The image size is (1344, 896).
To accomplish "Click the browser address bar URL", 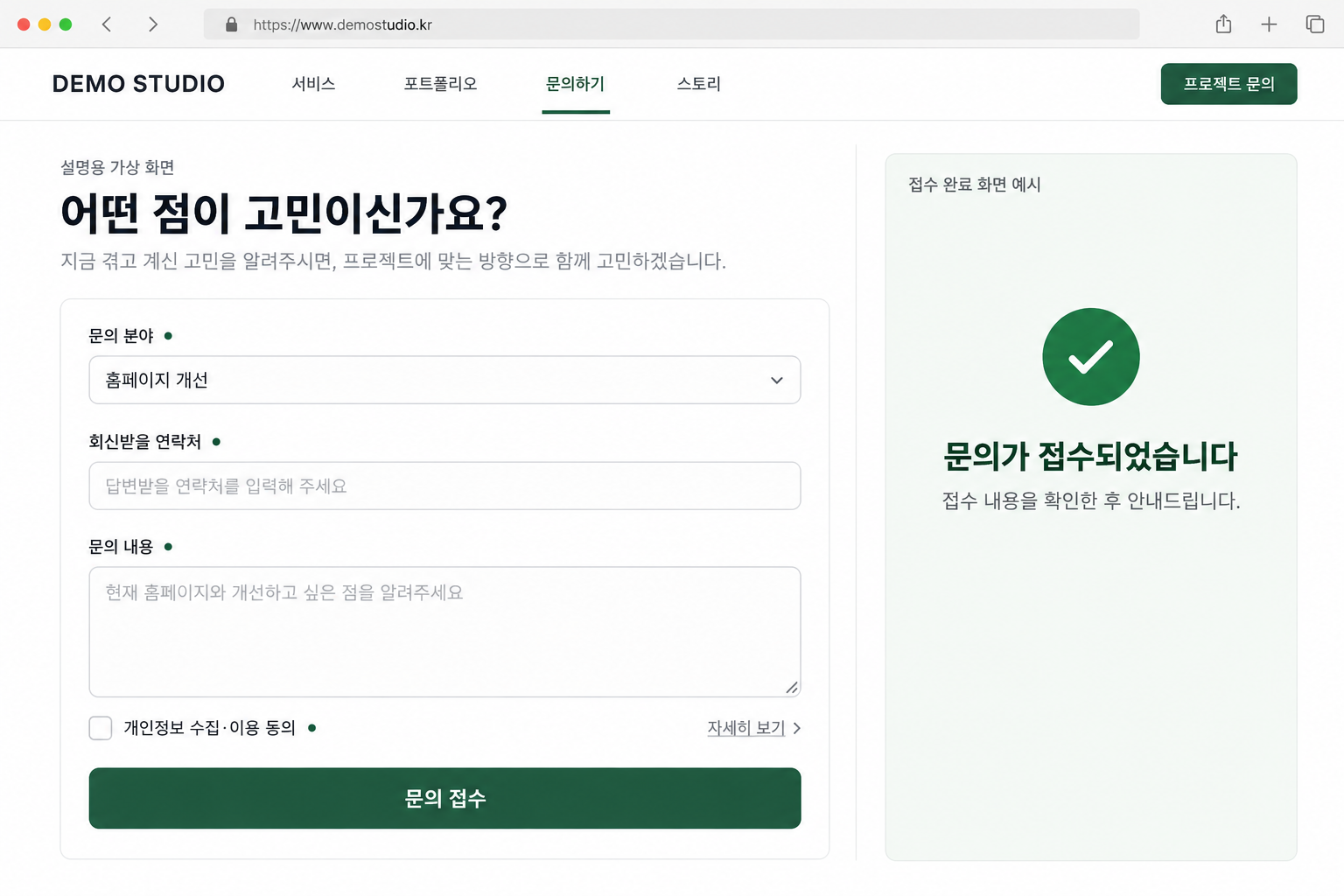I will coord(343,24).
